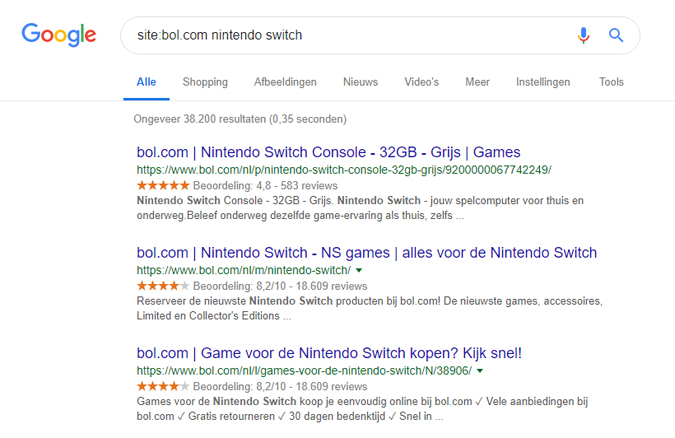Expand the arrow next to the nintendo-switch/ URL
This screenshot has height=438, width=675.
pyautogui.click(x=359, y=270)
